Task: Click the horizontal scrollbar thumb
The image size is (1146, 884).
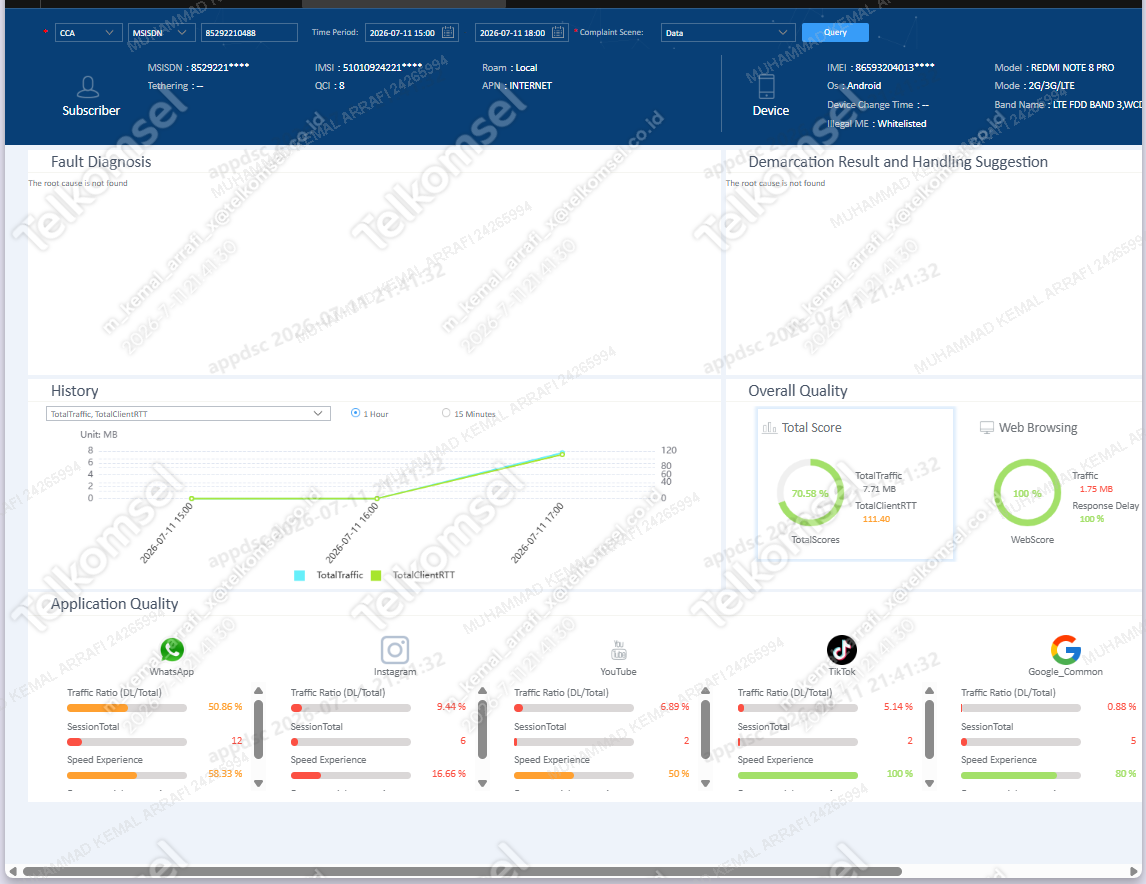Action: [x=462, y=871]
